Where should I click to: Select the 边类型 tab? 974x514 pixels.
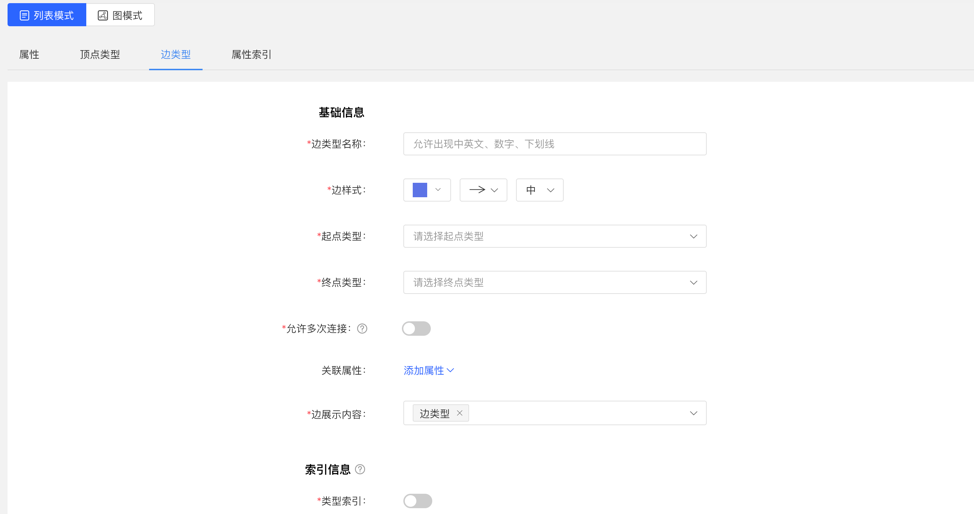(x=176, y=55)
